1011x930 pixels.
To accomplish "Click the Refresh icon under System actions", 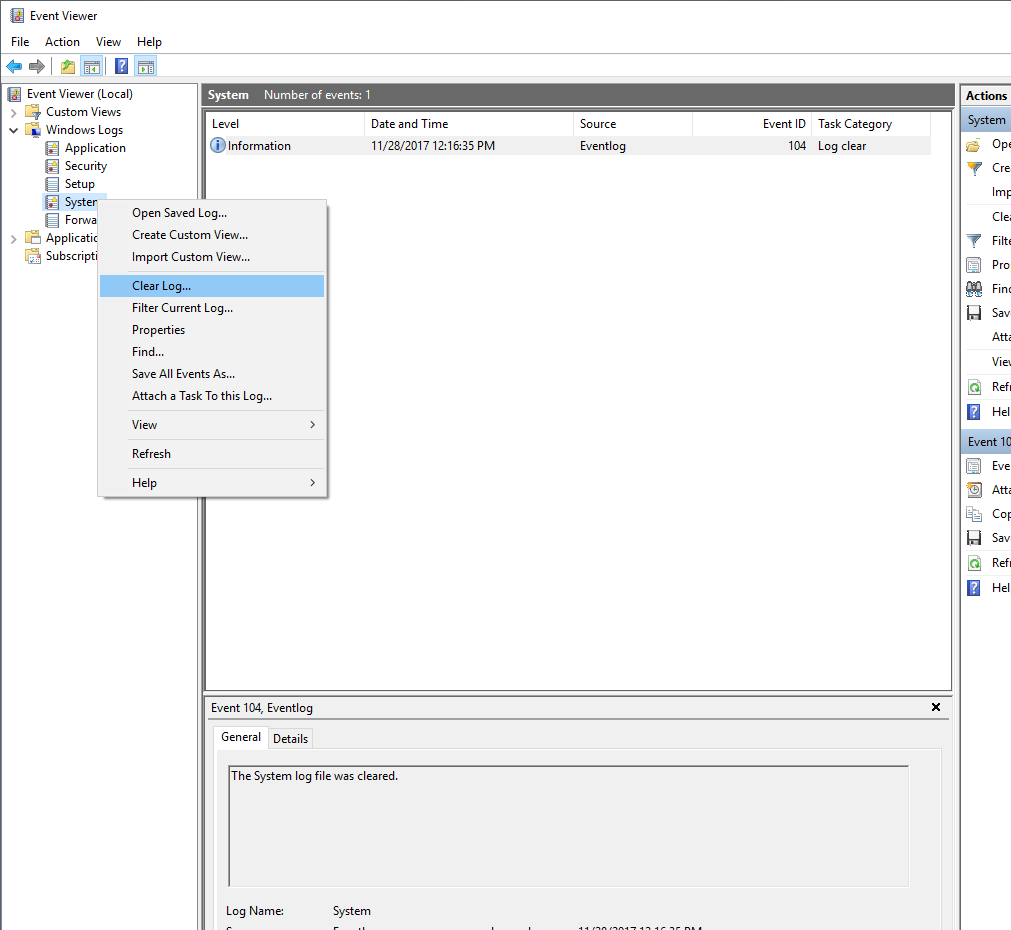I will click(x=974, y=387).
